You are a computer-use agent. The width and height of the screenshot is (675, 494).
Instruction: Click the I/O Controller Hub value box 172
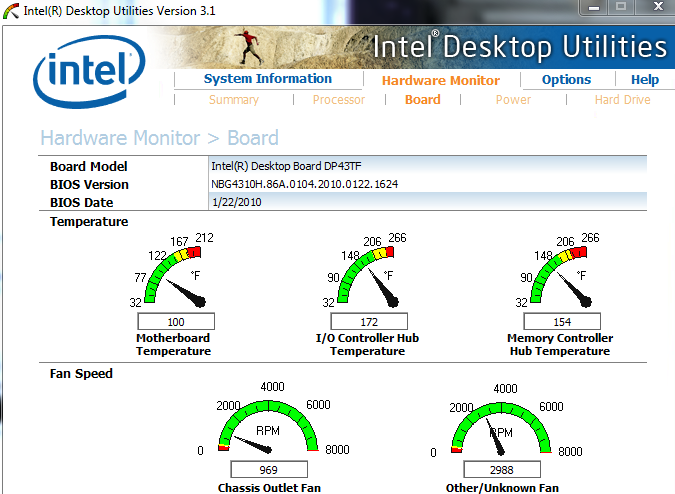[x=369, y=321]
